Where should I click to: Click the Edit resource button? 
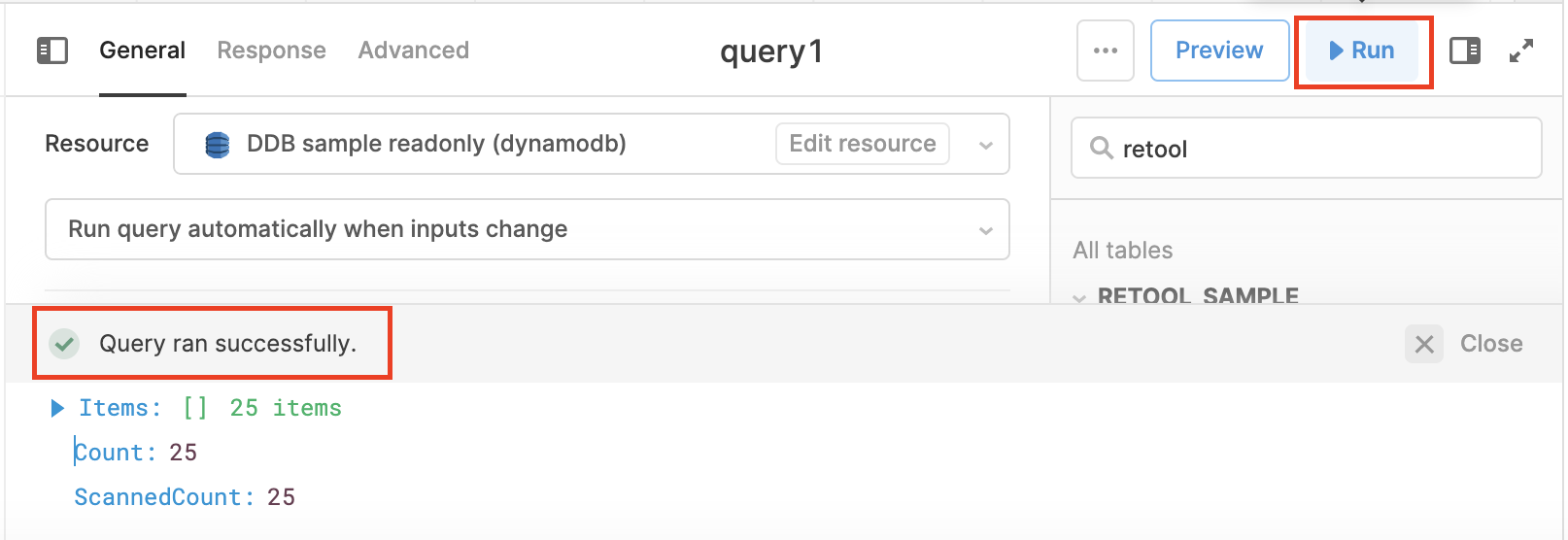pyautogui.click(x=862, y=144)
